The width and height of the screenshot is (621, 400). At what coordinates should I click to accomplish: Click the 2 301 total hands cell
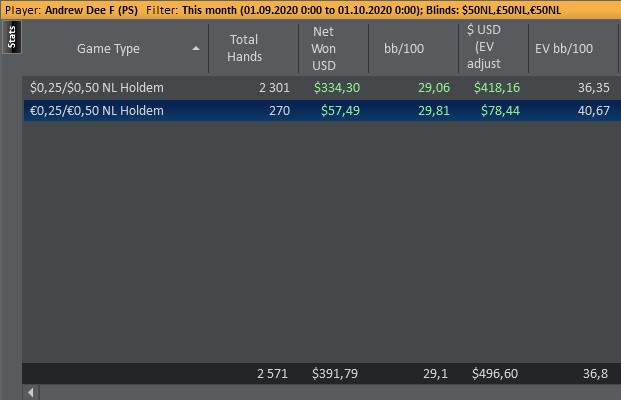[272, 88]
